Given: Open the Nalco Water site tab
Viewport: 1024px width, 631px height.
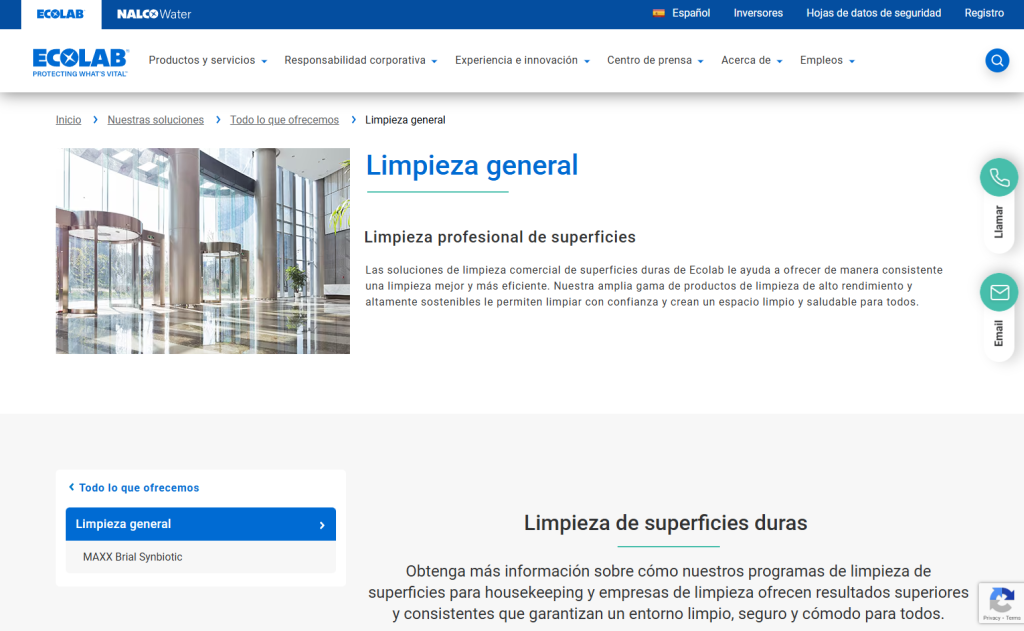Looking at the screenshot, I should coord(153,14).
